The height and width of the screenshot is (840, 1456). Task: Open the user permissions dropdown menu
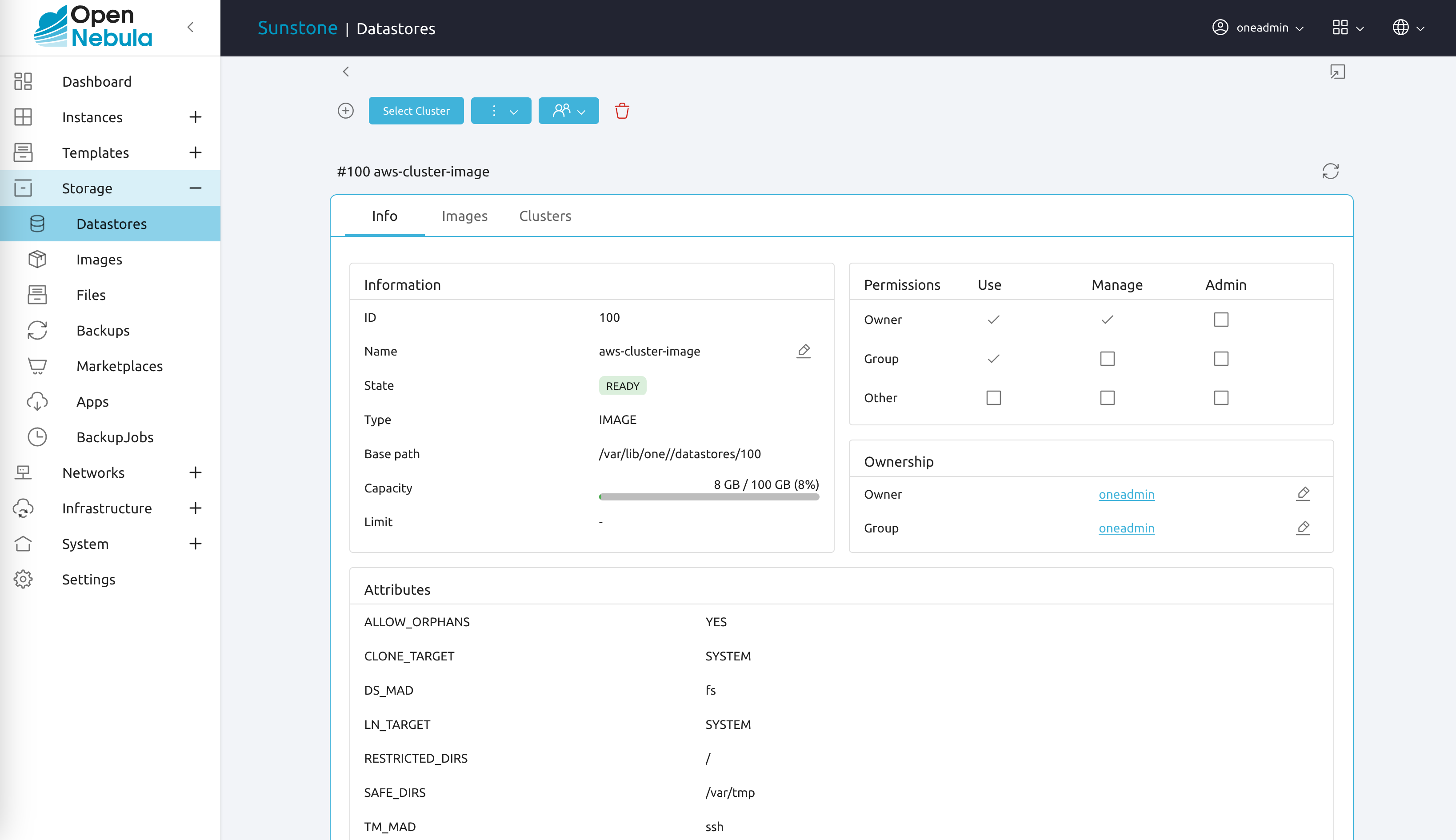coord(568,111)
